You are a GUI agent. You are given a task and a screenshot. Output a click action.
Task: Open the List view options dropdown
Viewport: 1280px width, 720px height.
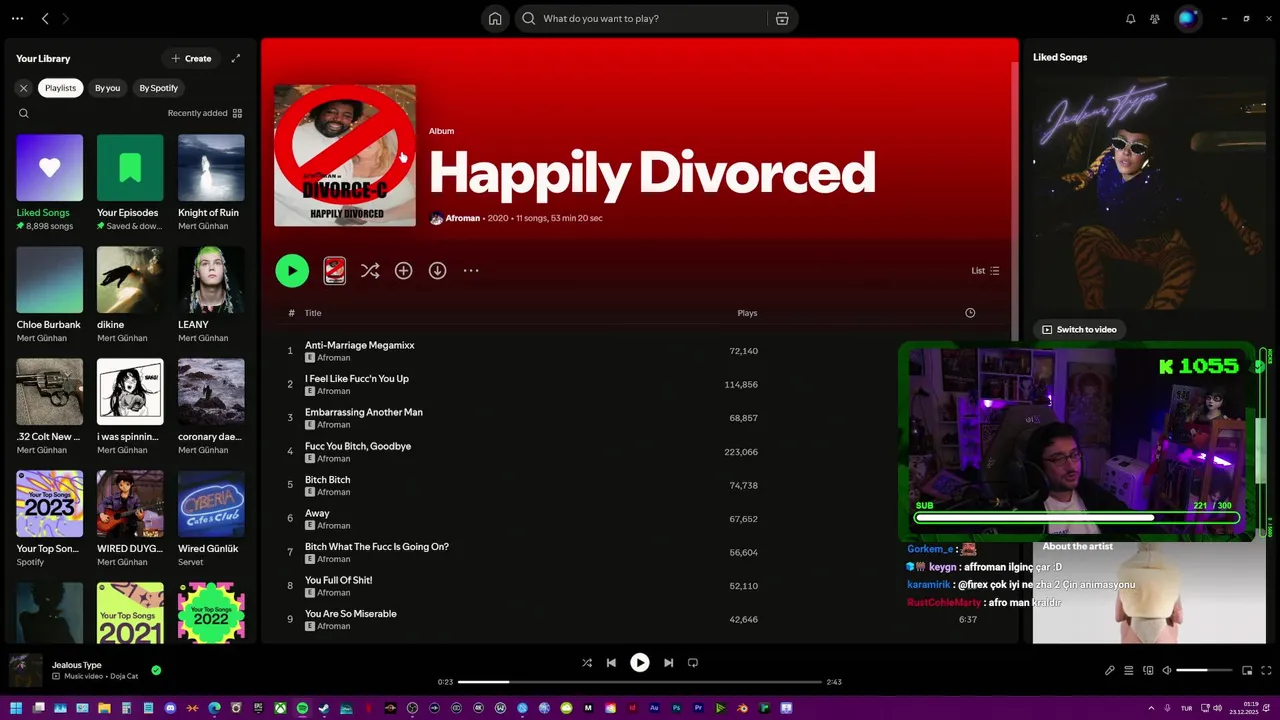[985, 270]
